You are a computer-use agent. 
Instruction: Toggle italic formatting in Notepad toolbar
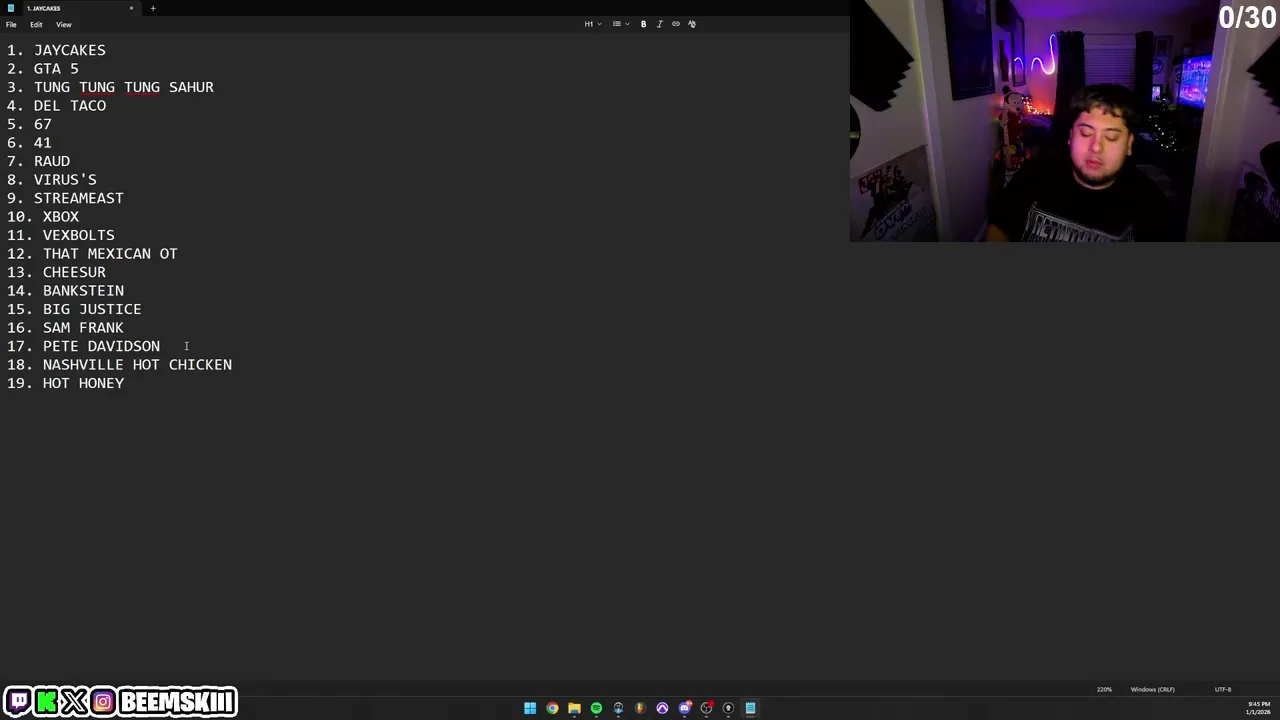(x=659, y=24)
